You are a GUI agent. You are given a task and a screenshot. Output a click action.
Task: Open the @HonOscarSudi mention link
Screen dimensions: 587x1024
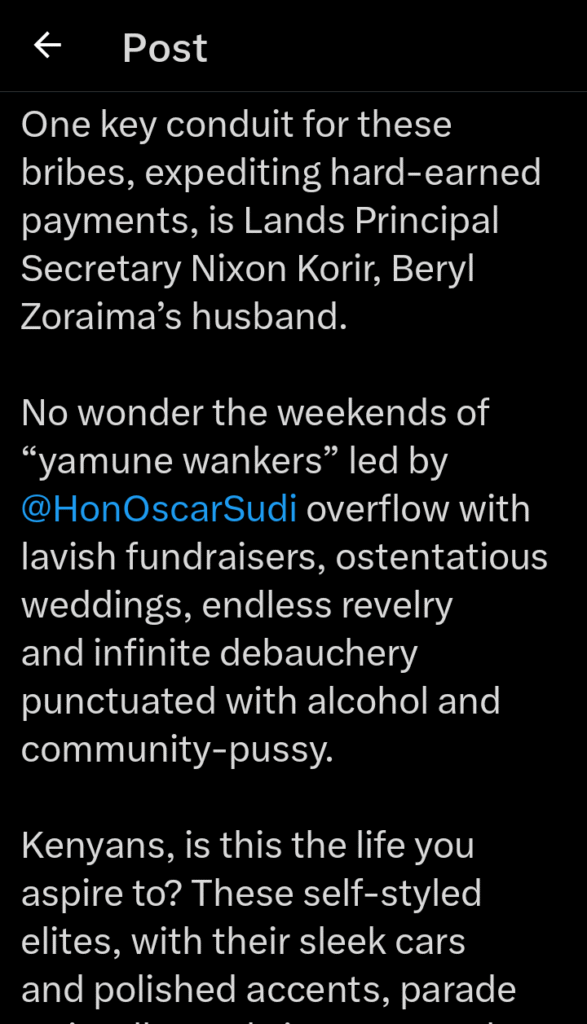(x=159, y=509)
